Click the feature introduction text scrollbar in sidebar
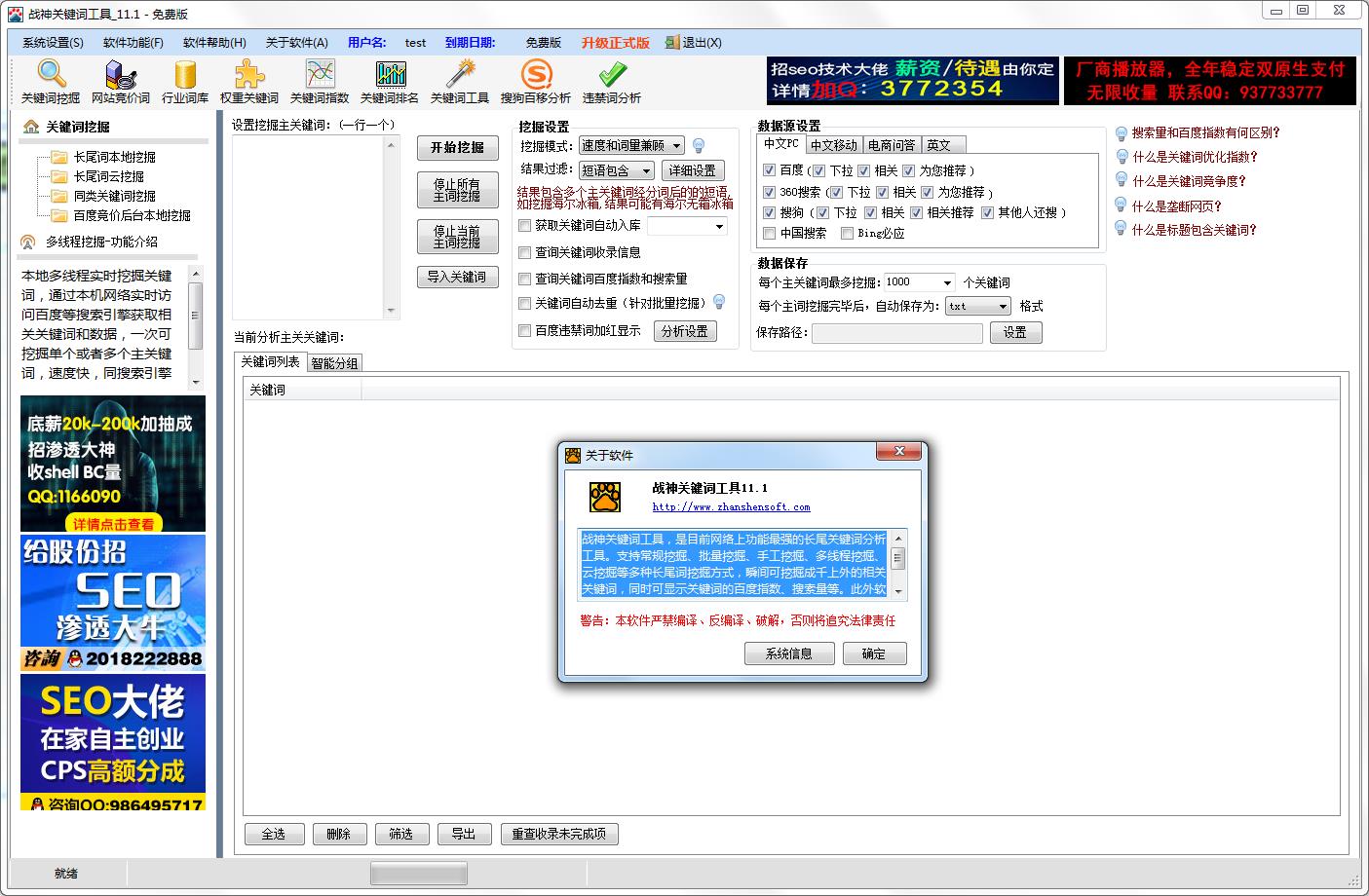 point(195,327)
